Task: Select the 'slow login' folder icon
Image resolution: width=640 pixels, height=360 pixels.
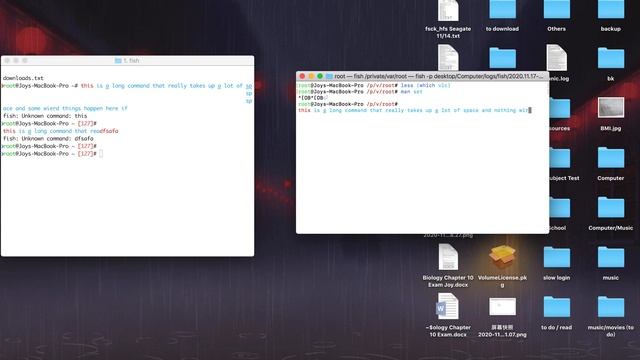Action: coord(556,257)
